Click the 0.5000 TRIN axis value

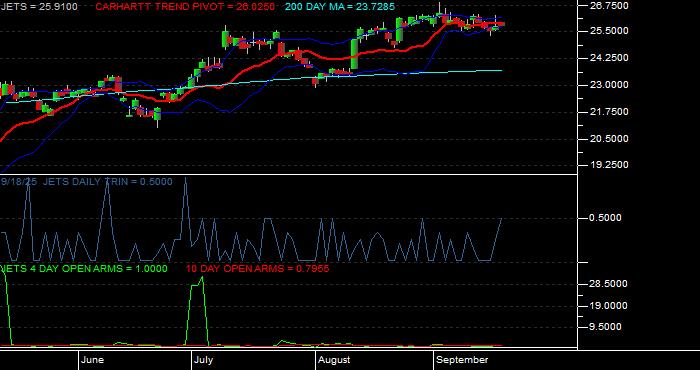pyautogui.click(x=605, y=218)
